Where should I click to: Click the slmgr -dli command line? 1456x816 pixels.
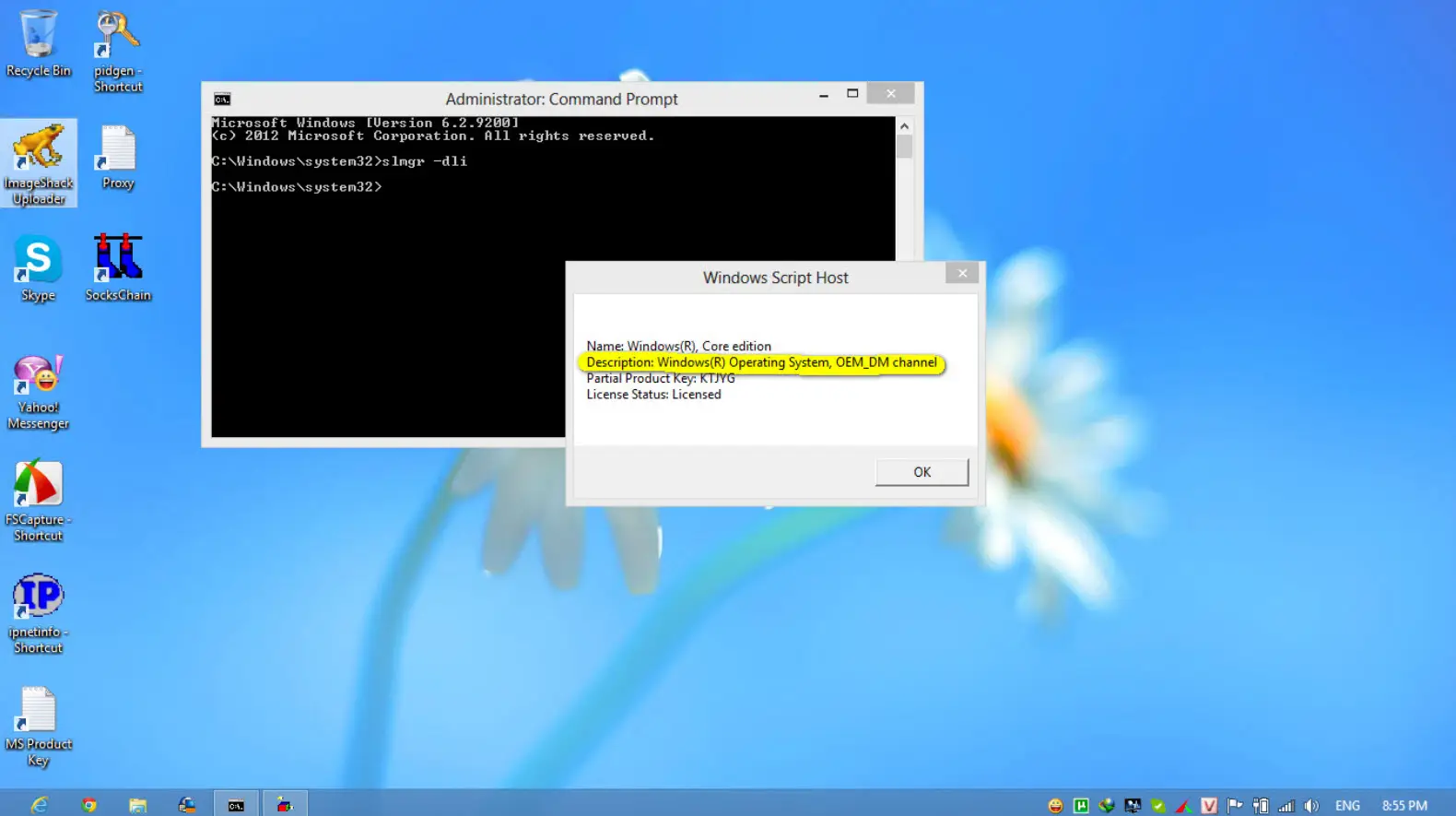(339, 161)
